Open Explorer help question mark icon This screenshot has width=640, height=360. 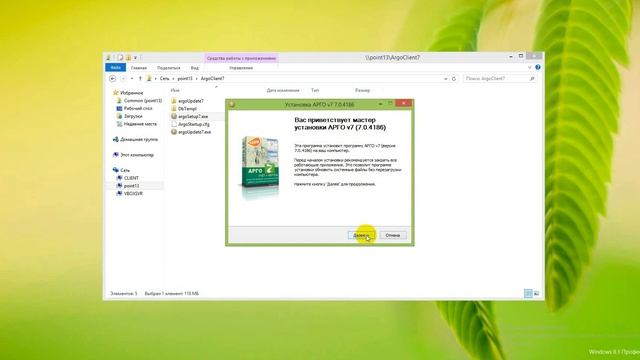click(x=538, y=67)
